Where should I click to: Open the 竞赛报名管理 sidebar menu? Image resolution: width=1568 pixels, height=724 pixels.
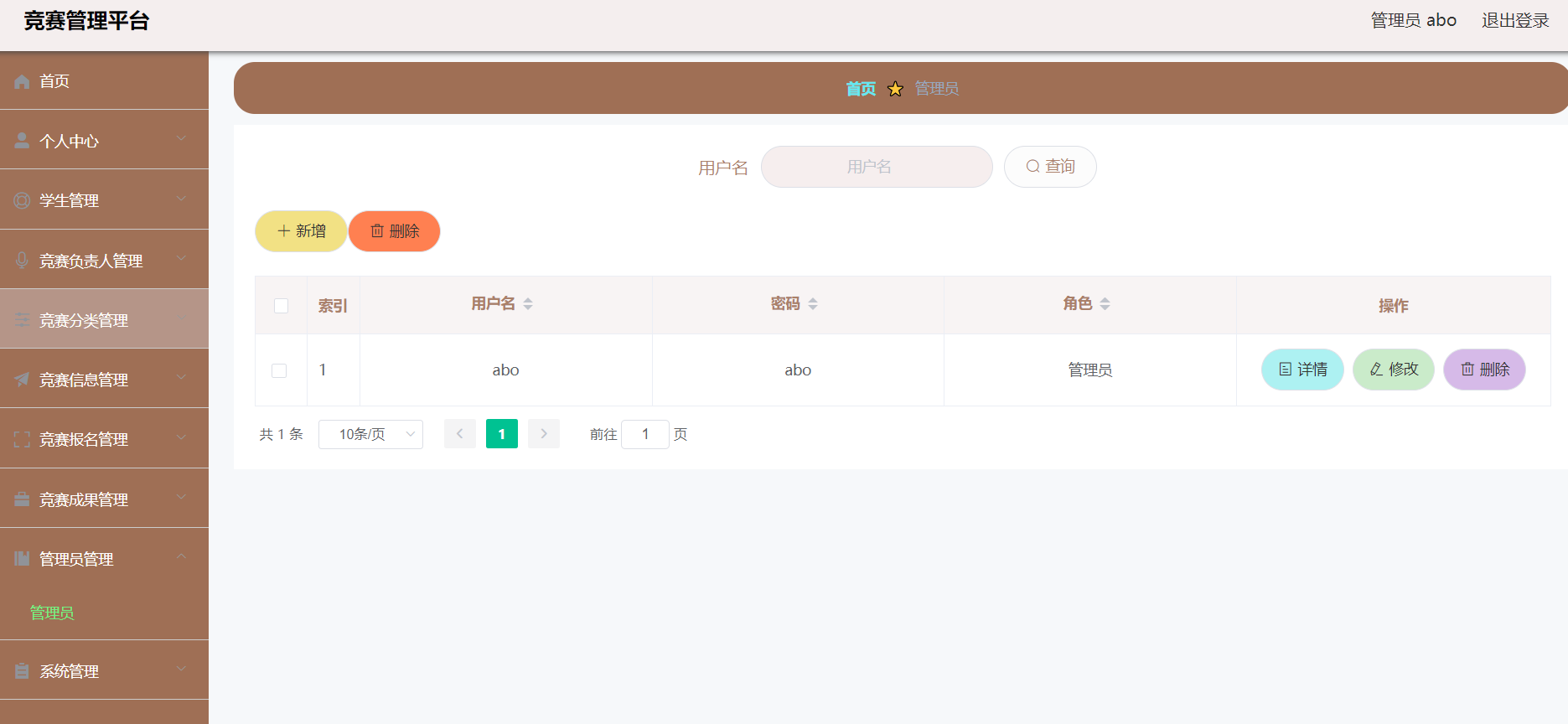[104, 439]
